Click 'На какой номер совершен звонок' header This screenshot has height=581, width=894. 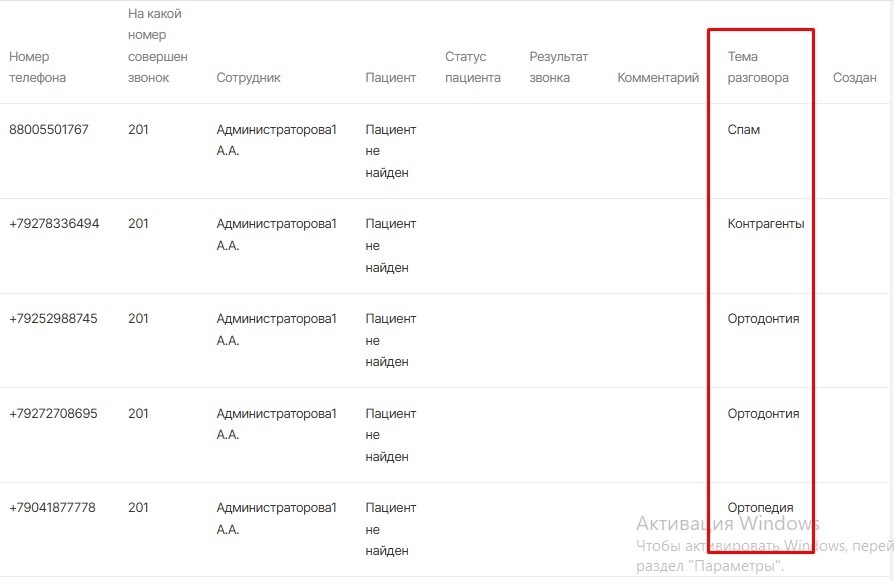click(158, 46)
